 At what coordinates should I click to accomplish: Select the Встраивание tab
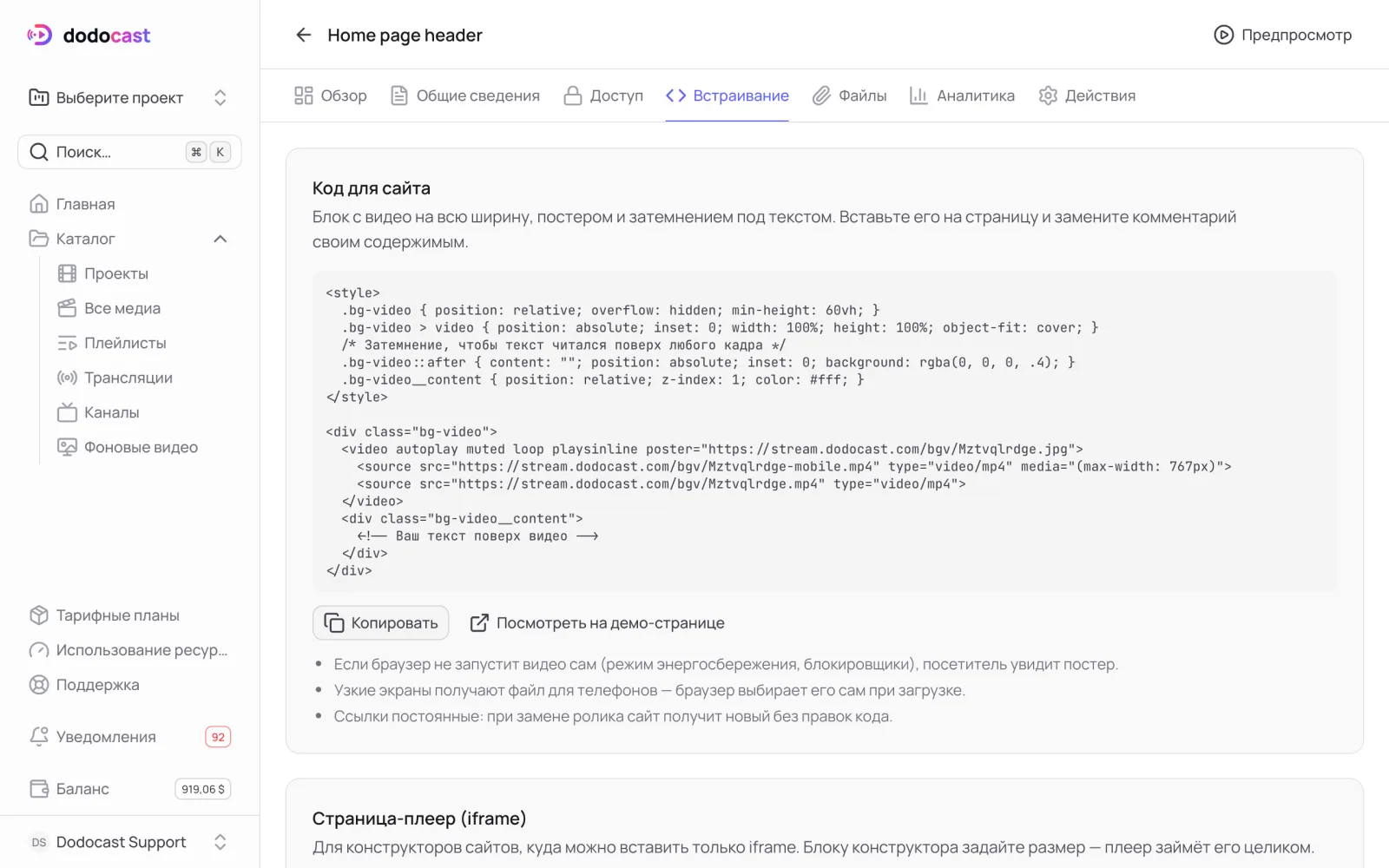(x=727, y=95)
